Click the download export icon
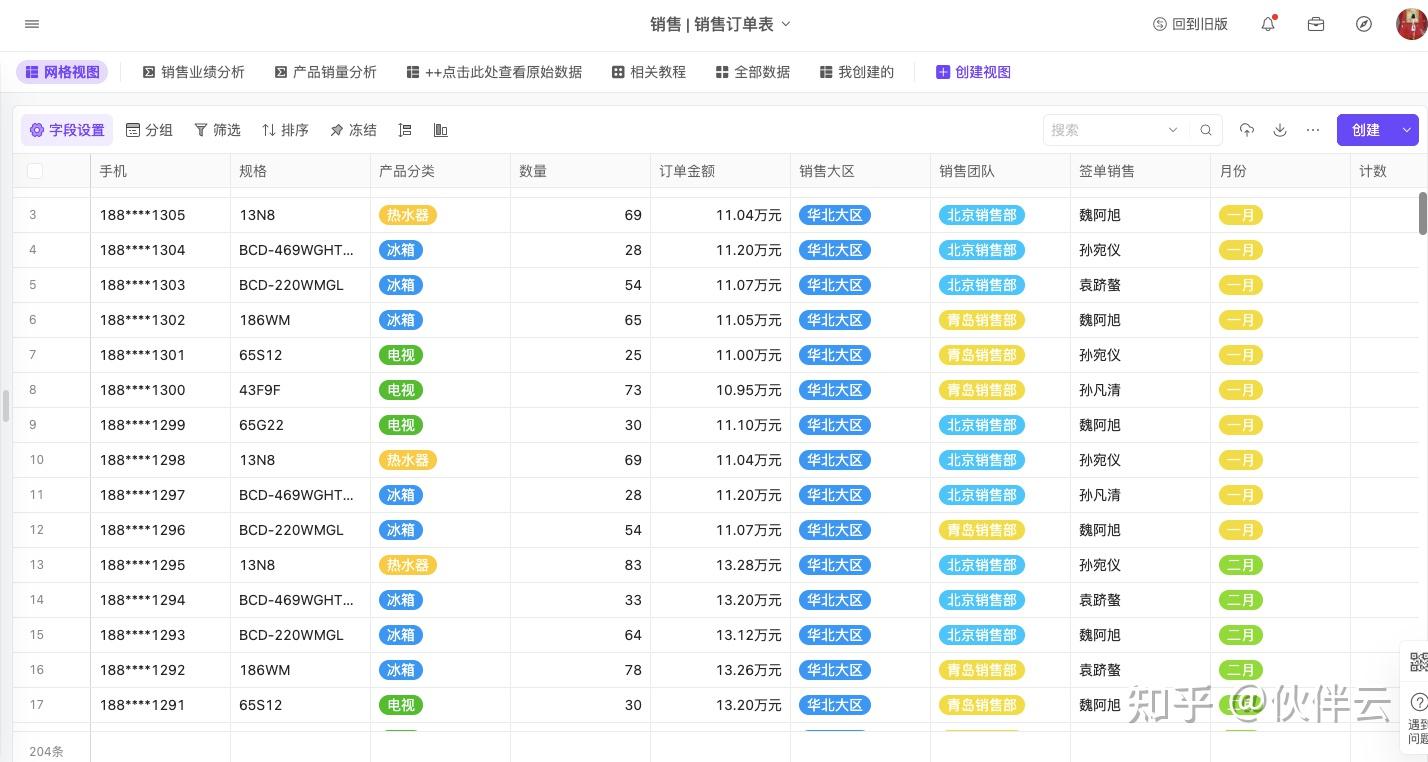Screen dimensions: 1428x762 click(1280, 130)
